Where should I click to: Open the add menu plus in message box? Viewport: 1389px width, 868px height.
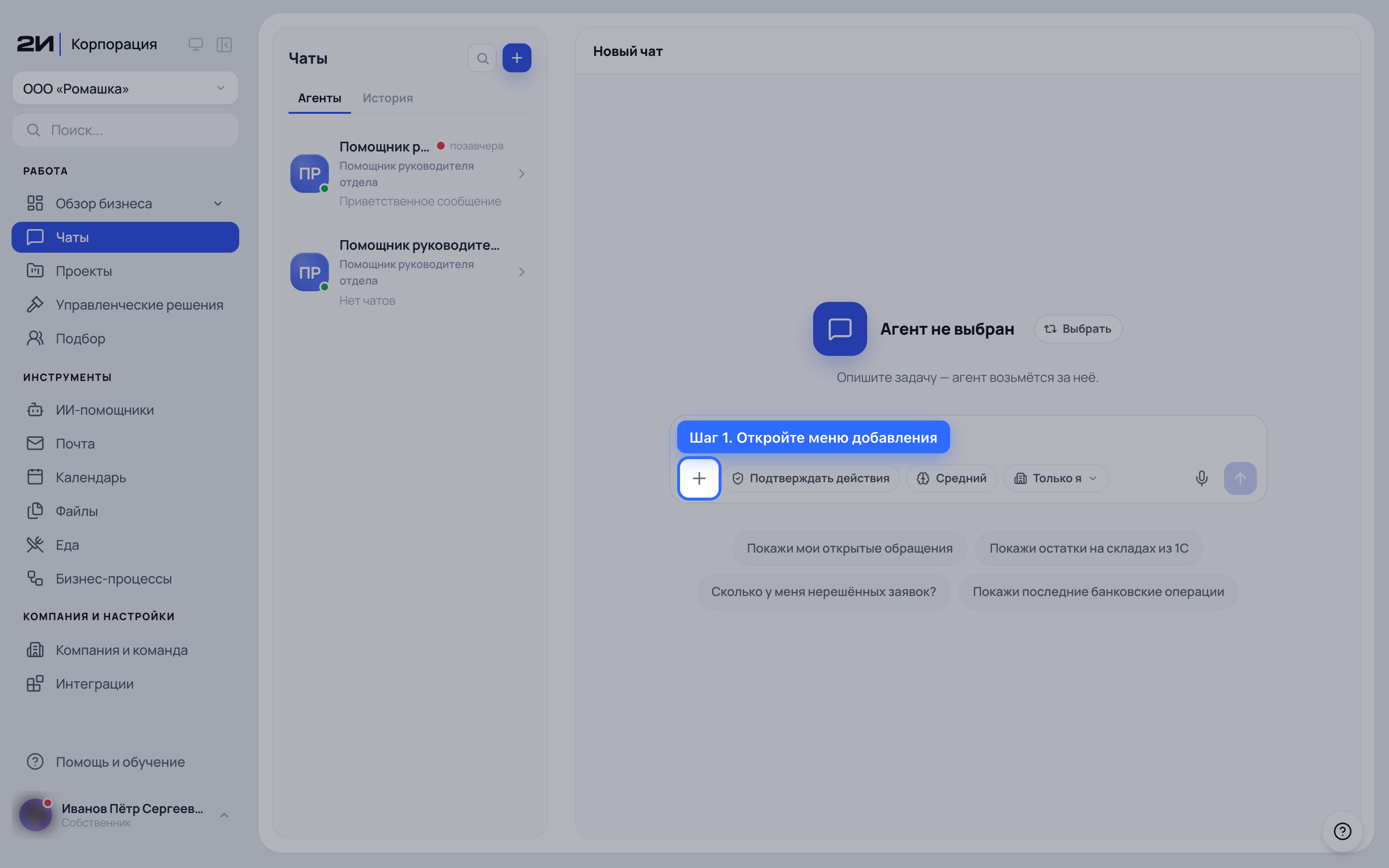[698, 478]
